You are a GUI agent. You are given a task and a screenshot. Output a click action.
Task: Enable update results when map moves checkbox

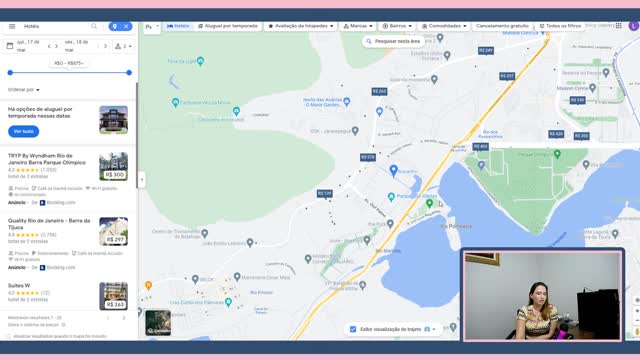tap(8, 336)
